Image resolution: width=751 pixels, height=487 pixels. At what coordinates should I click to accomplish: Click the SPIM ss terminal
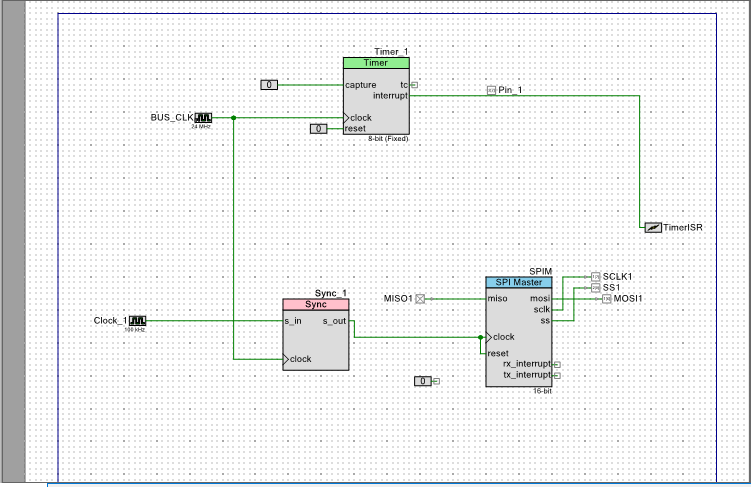point(545,321)
